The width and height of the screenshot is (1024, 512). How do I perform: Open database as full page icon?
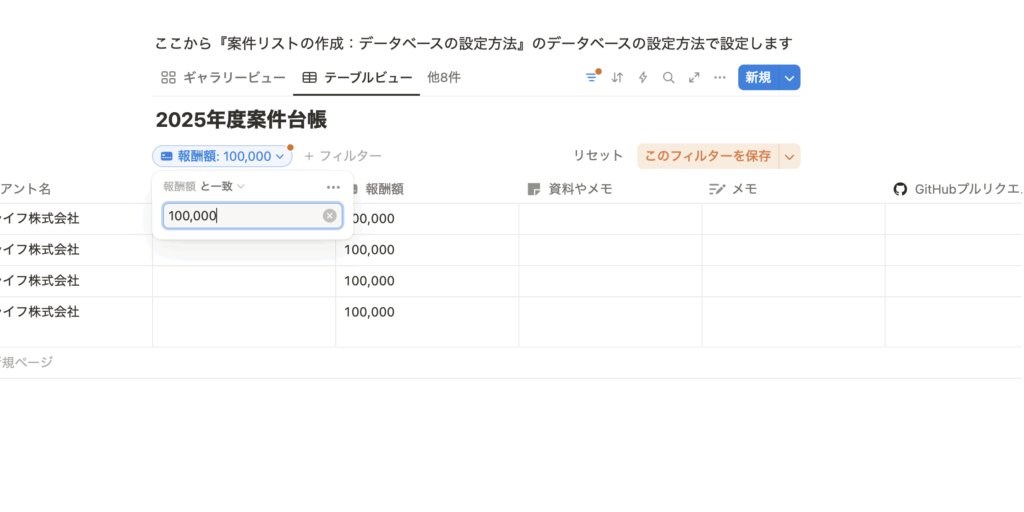pyautogui.click(x=694, y=78)
